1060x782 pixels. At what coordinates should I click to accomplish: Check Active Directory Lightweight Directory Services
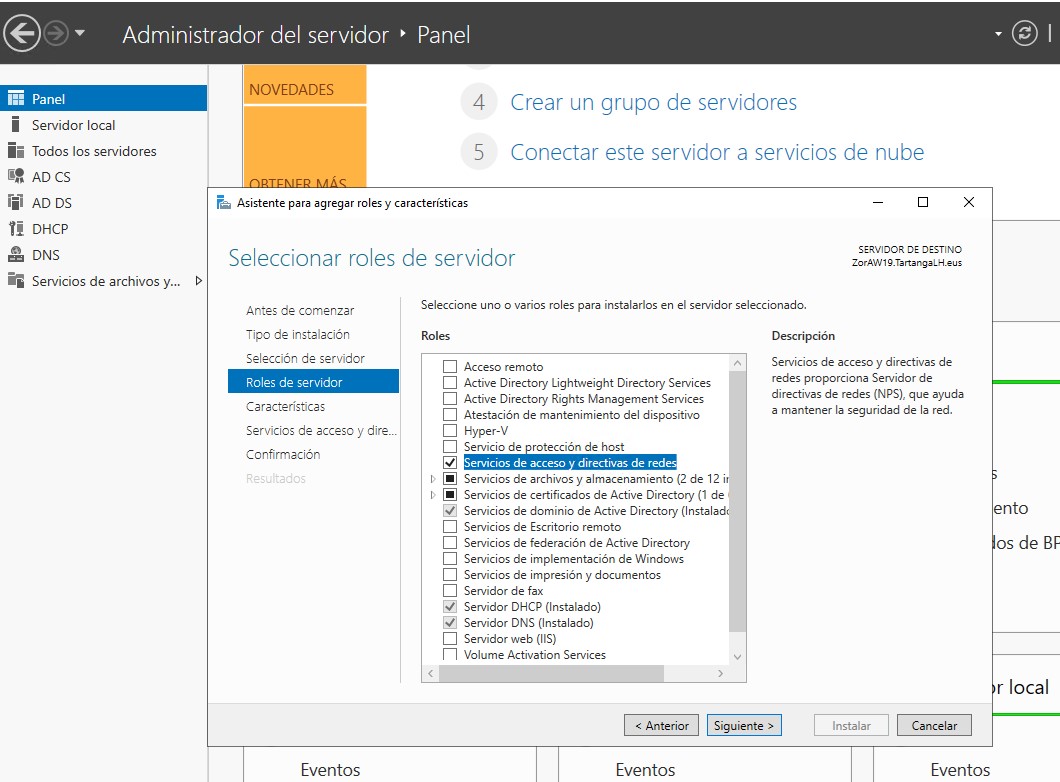pyautogui.click(x=450, y=383)
